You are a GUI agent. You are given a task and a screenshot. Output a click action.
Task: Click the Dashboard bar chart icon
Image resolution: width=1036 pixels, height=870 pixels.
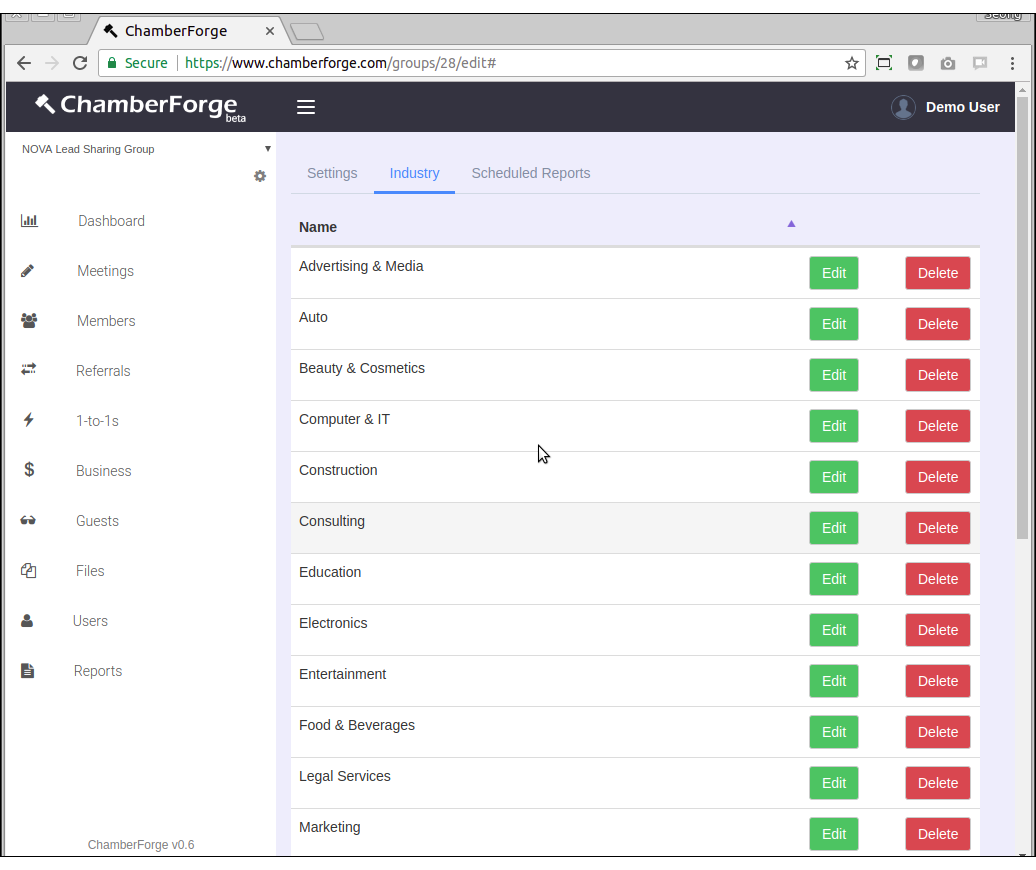29,221
